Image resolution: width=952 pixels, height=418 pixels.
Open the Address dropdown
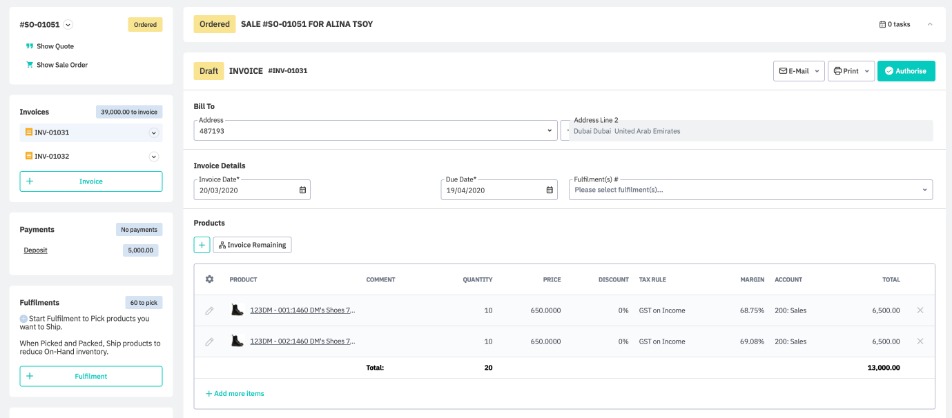point(549,131)
